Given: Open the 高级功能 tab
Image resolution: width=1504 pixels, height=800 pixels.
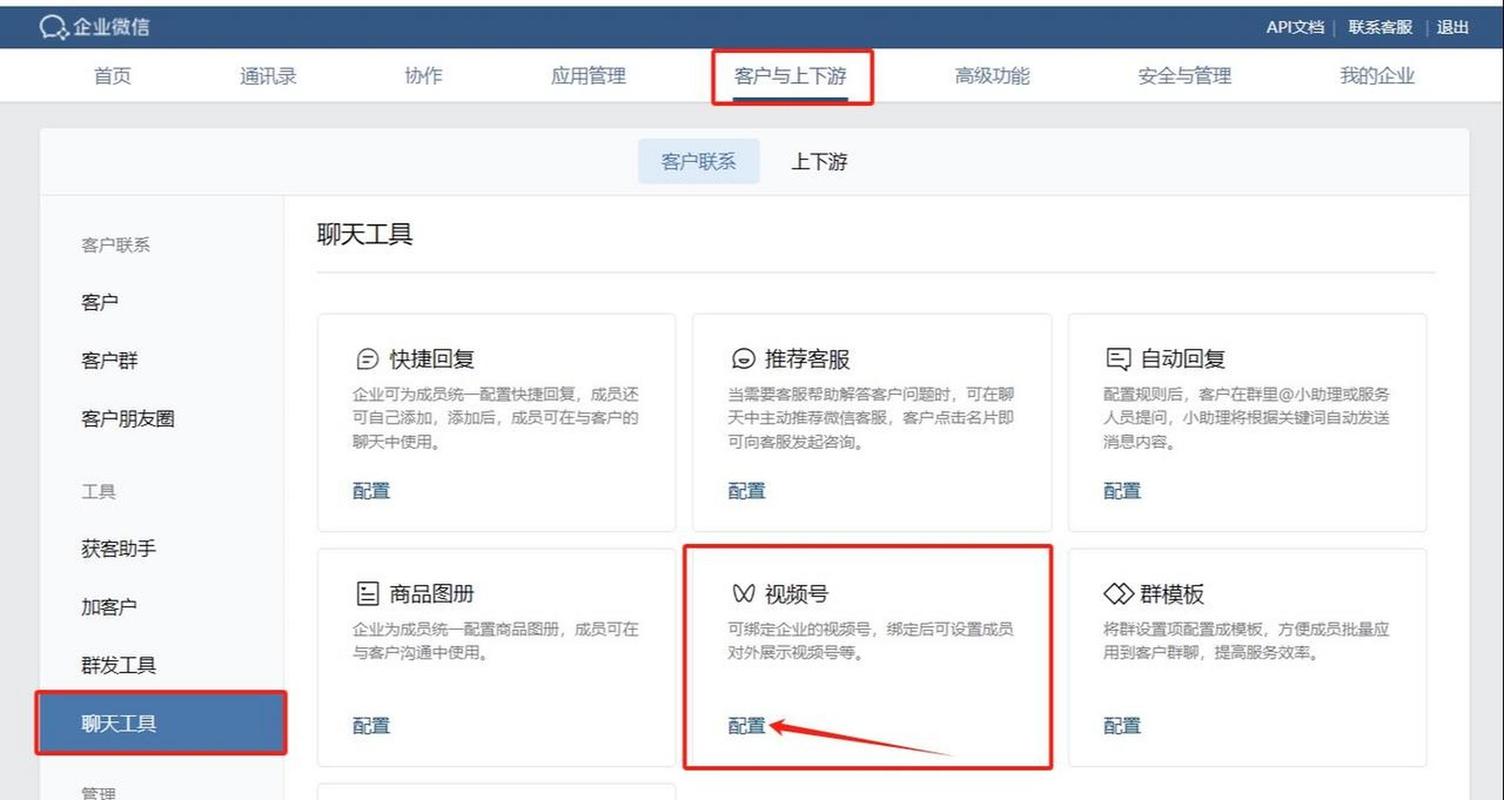Looking at the screenshot, I should 992,76.
